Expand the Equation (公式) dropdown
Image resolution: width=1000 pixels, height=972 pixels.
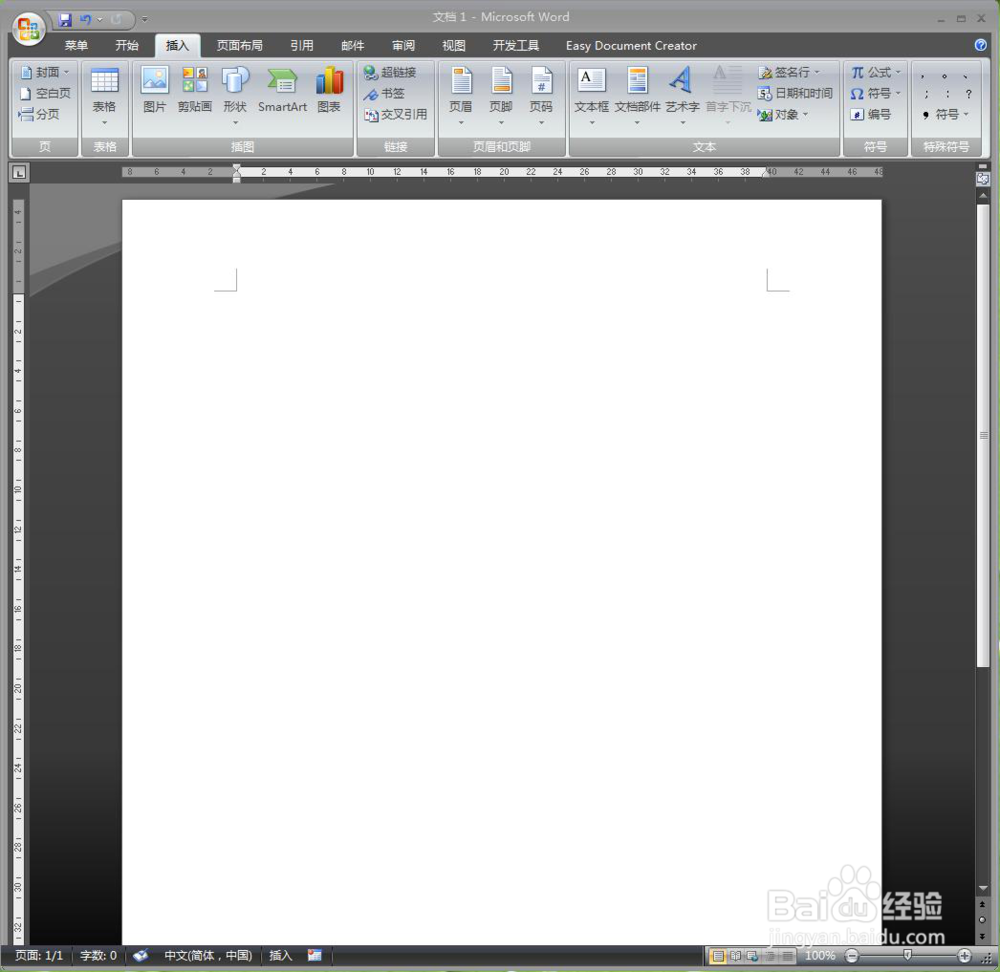898,72
